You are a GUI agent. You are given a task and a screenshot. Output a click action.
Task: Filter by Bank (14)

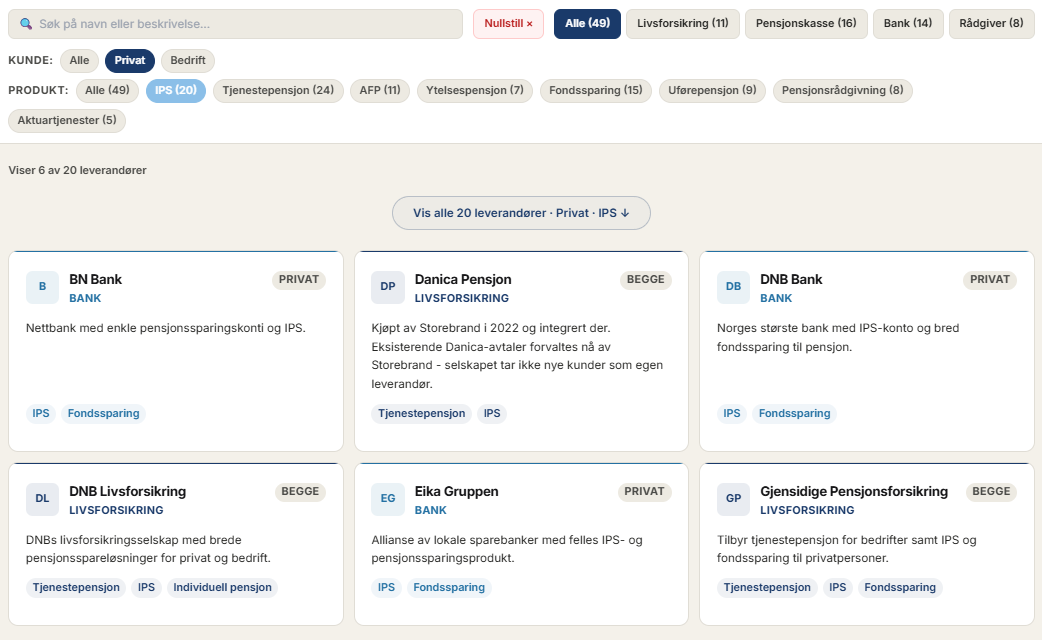[x=908, y=24]
